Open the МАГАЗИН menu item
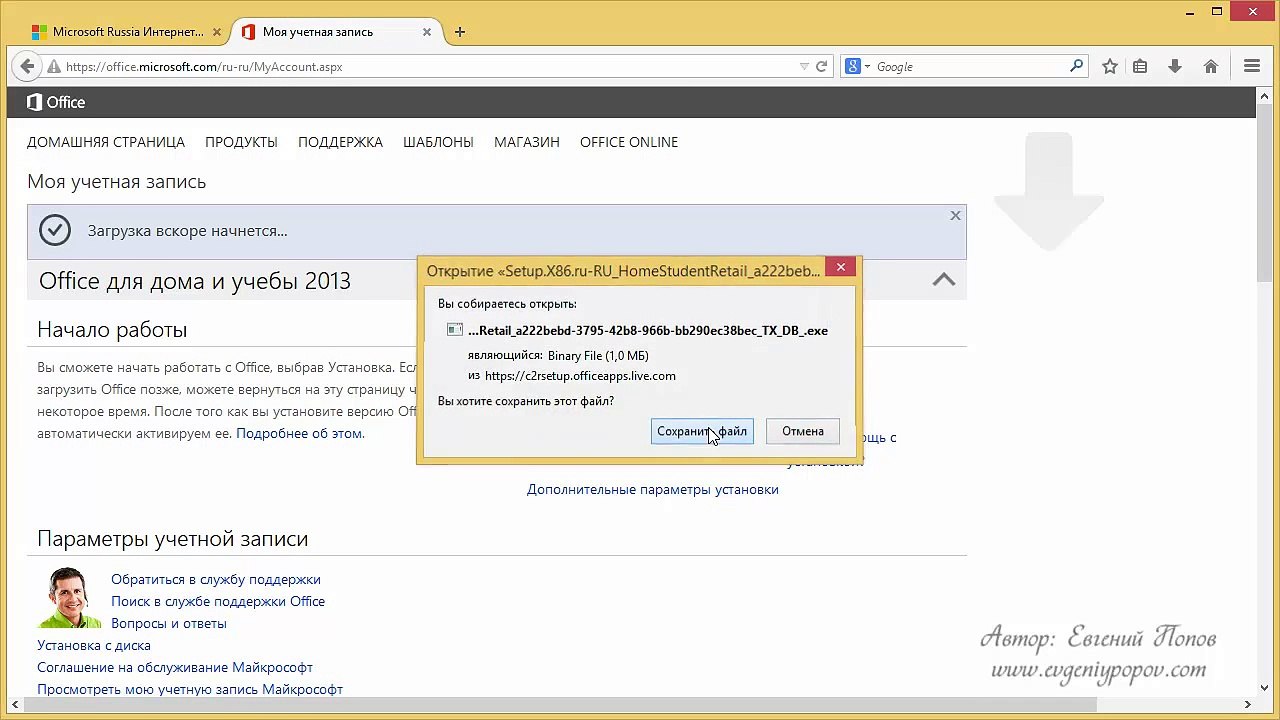1280x720 pixels. 527,142
